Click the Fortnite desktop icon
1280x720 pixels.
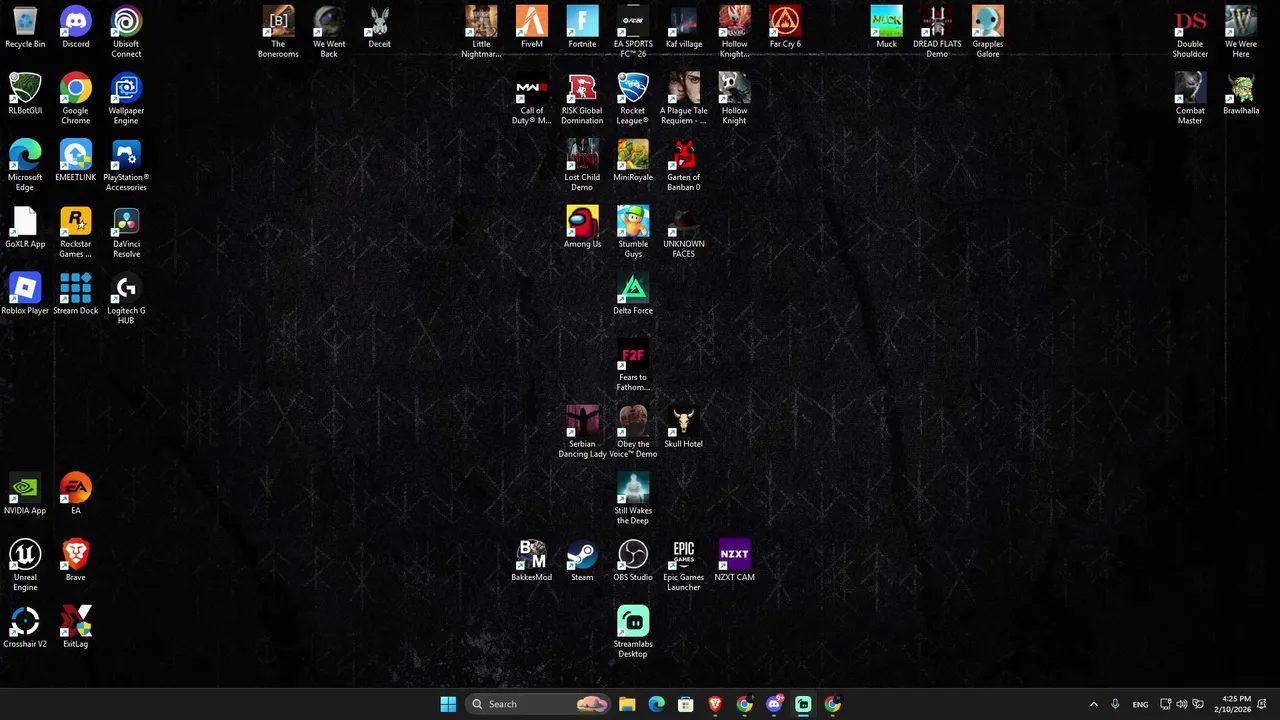pos(582,28)
